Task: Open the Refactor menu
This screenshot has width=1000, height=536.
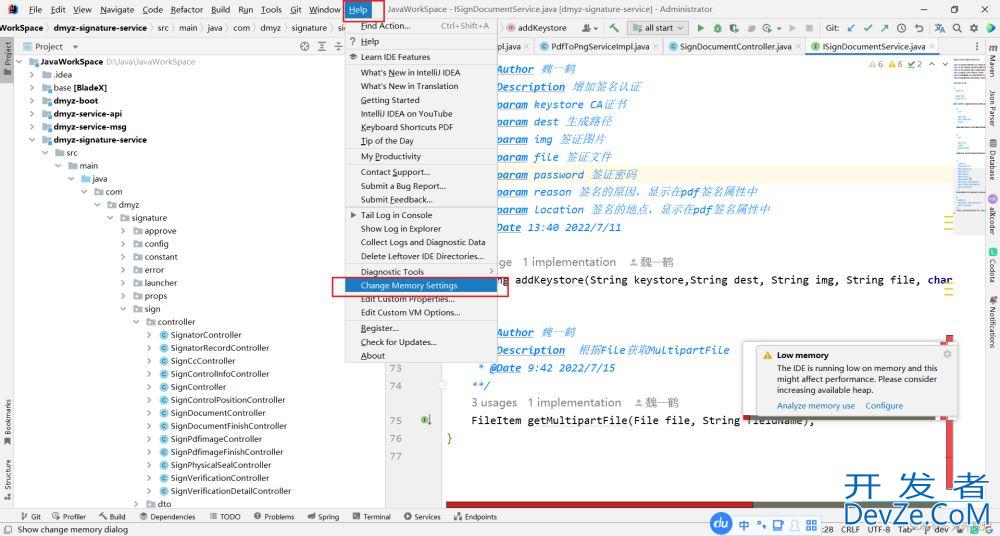Action: click(x=187, y=10)
